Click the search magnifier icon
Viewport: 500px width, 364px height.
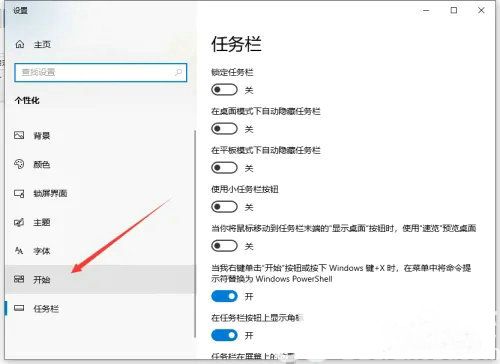click(x=178, y=72)
